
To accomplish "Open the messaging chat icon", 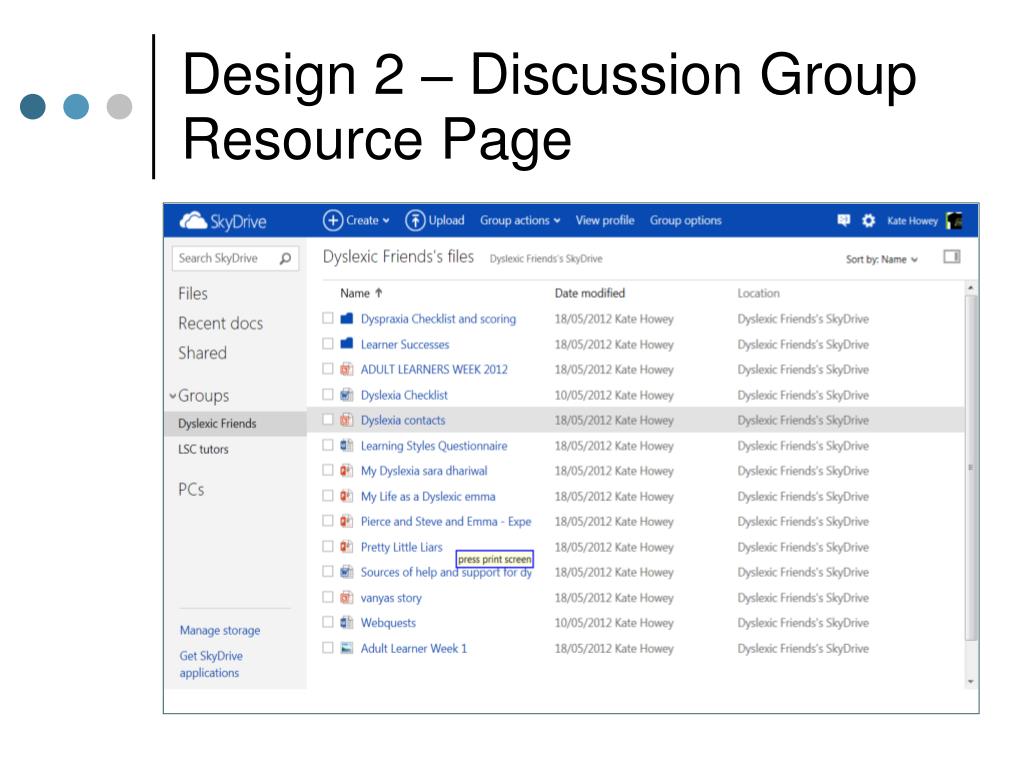I will pyautogui.click(x=844, y=221).
